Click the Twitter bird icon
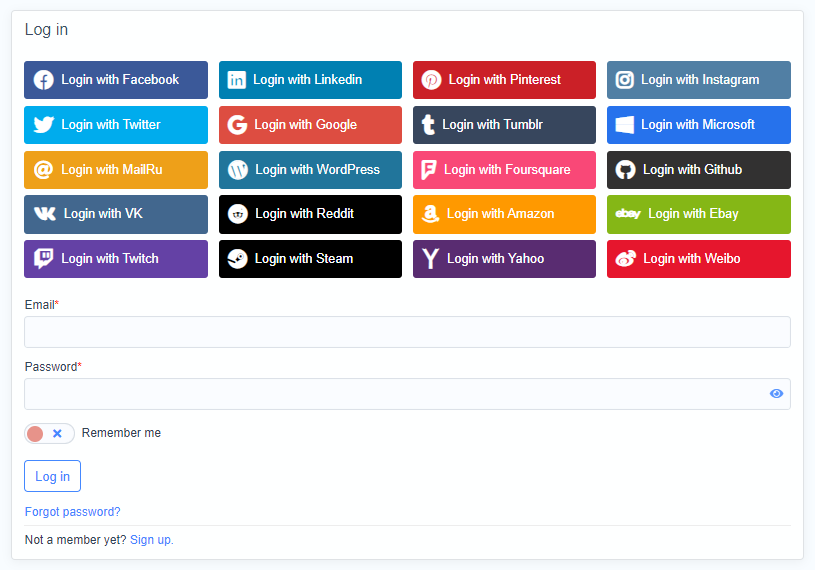 pyautogui.click(x=43, y=125)
